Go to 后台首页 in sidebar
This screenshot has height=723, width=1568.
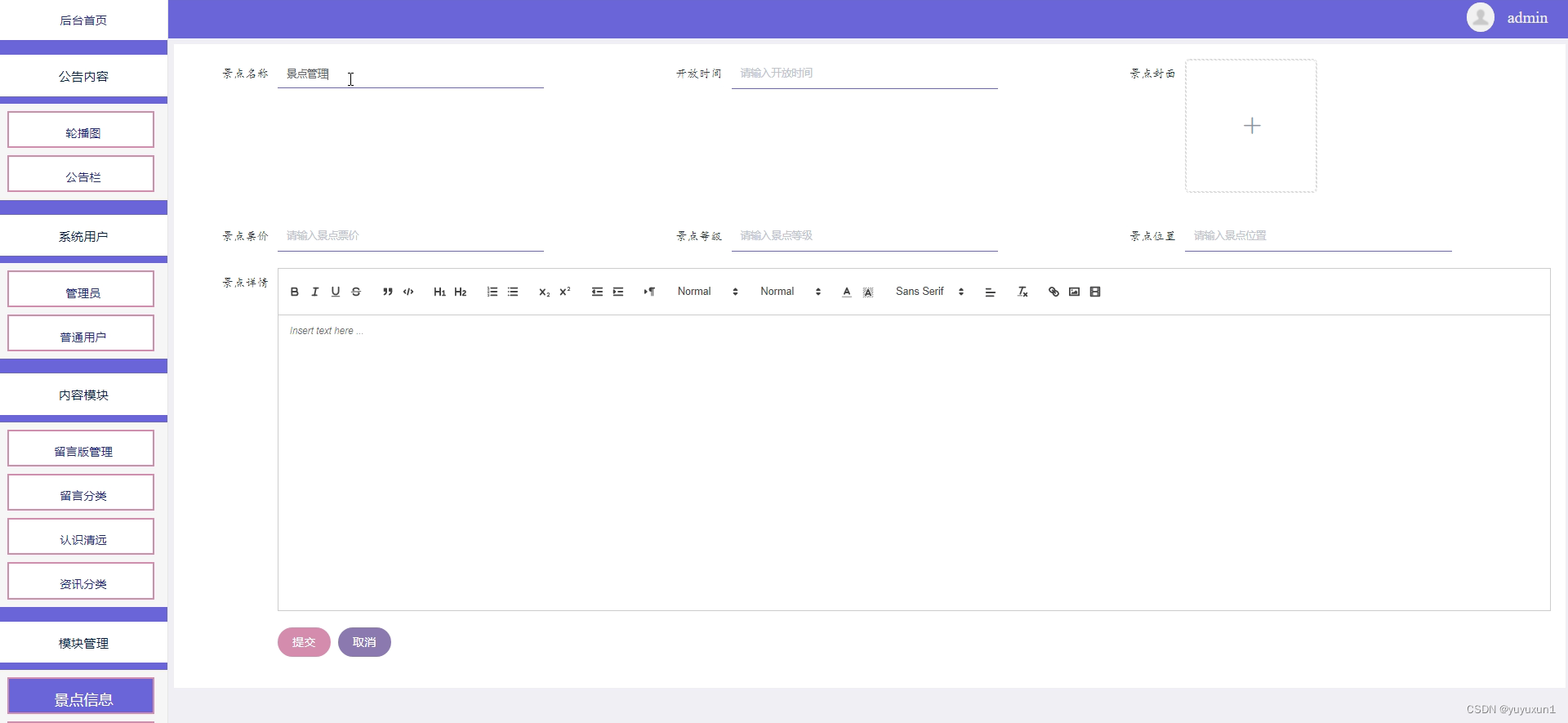[x=83, y=20]
